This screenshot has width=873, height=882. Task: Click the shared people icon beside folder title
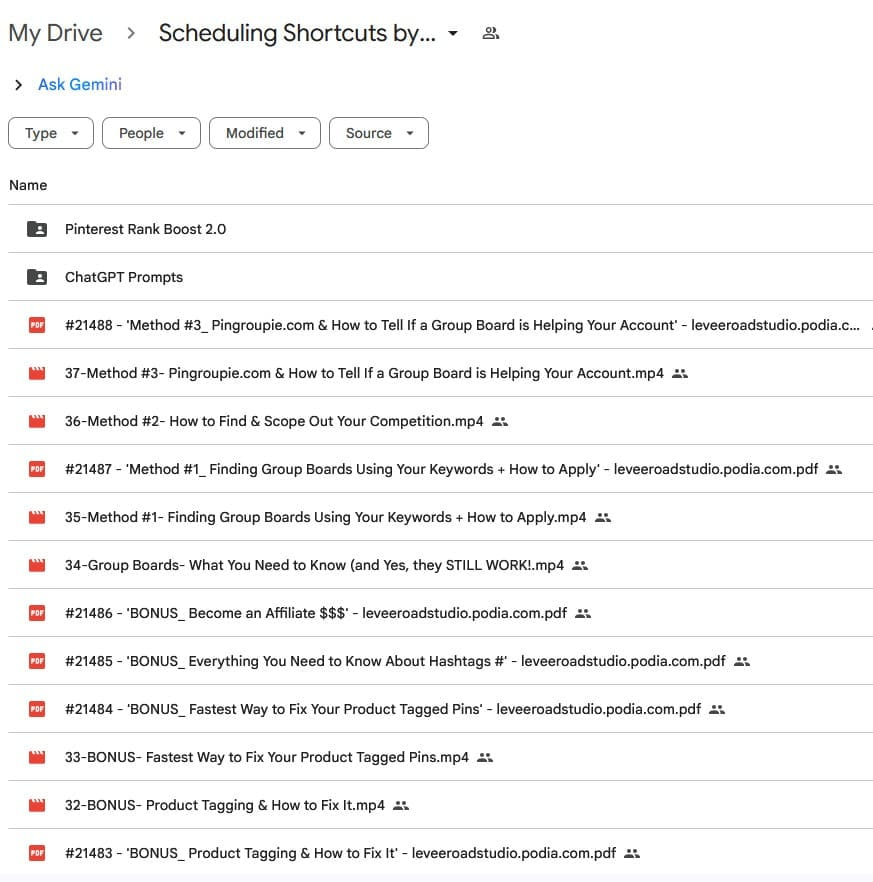[x=490, y=33]
